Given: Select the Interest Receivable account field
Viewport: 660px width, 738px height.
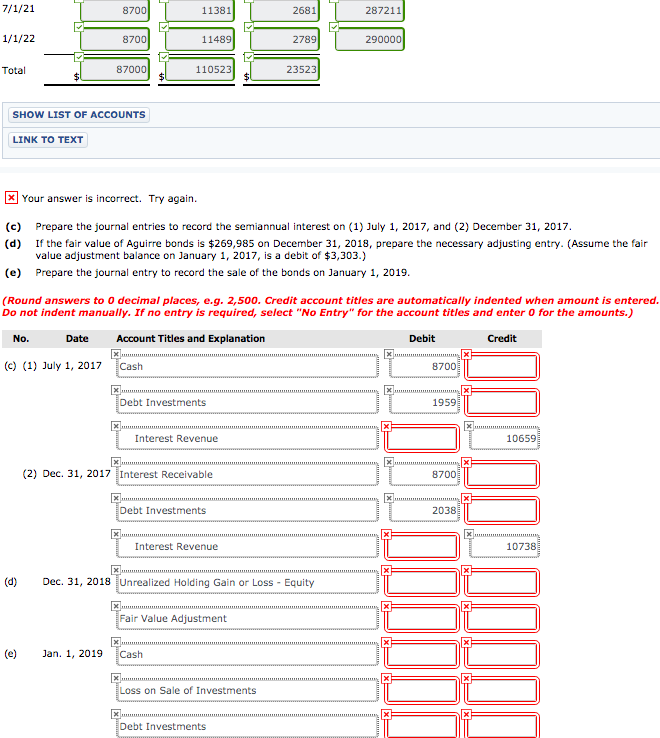Looking at the screenshot, I should [x=247, y=474].
